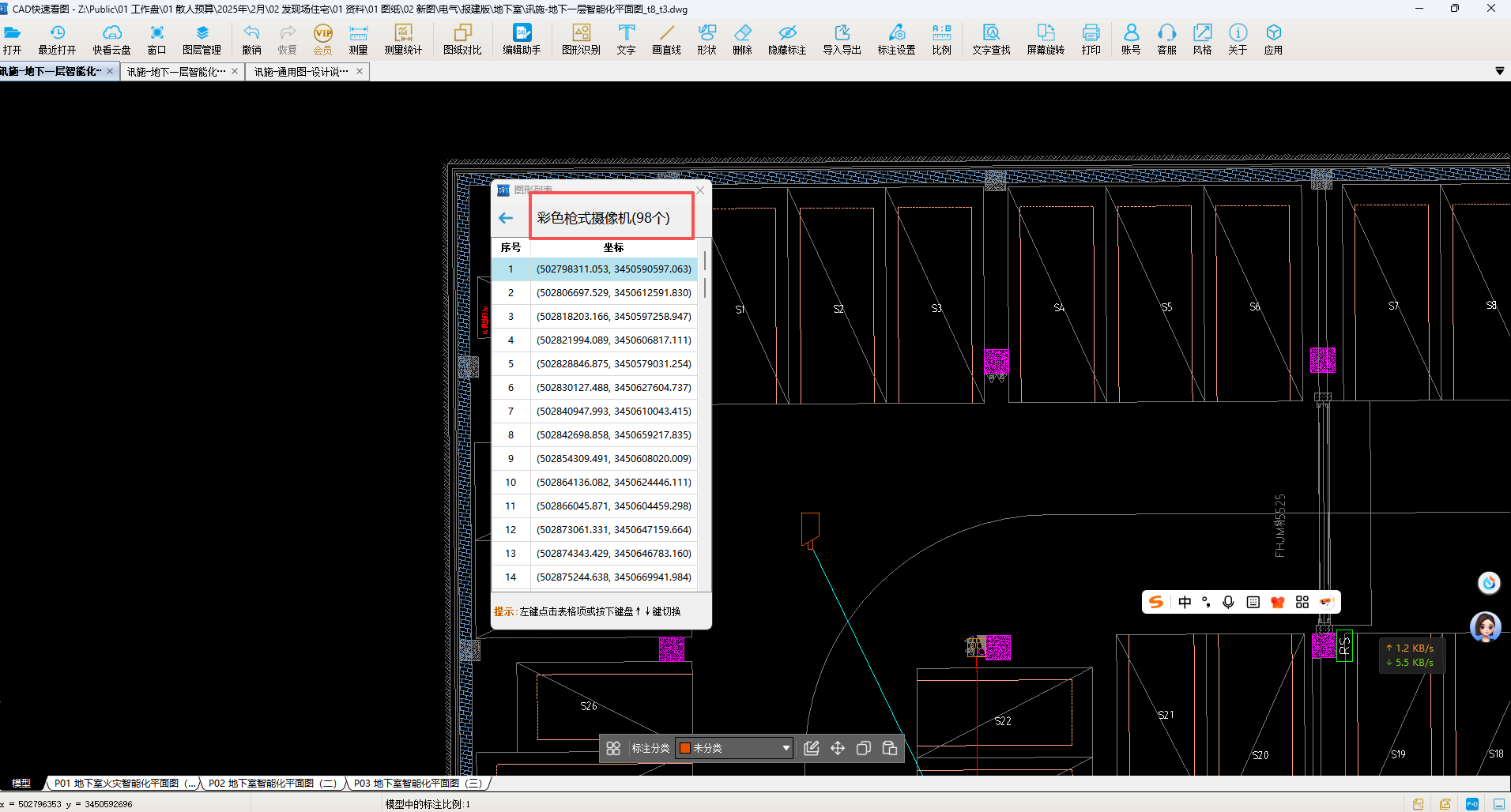
Task: Open the 图层管理 layer manager tool
Action: [202, 39]
